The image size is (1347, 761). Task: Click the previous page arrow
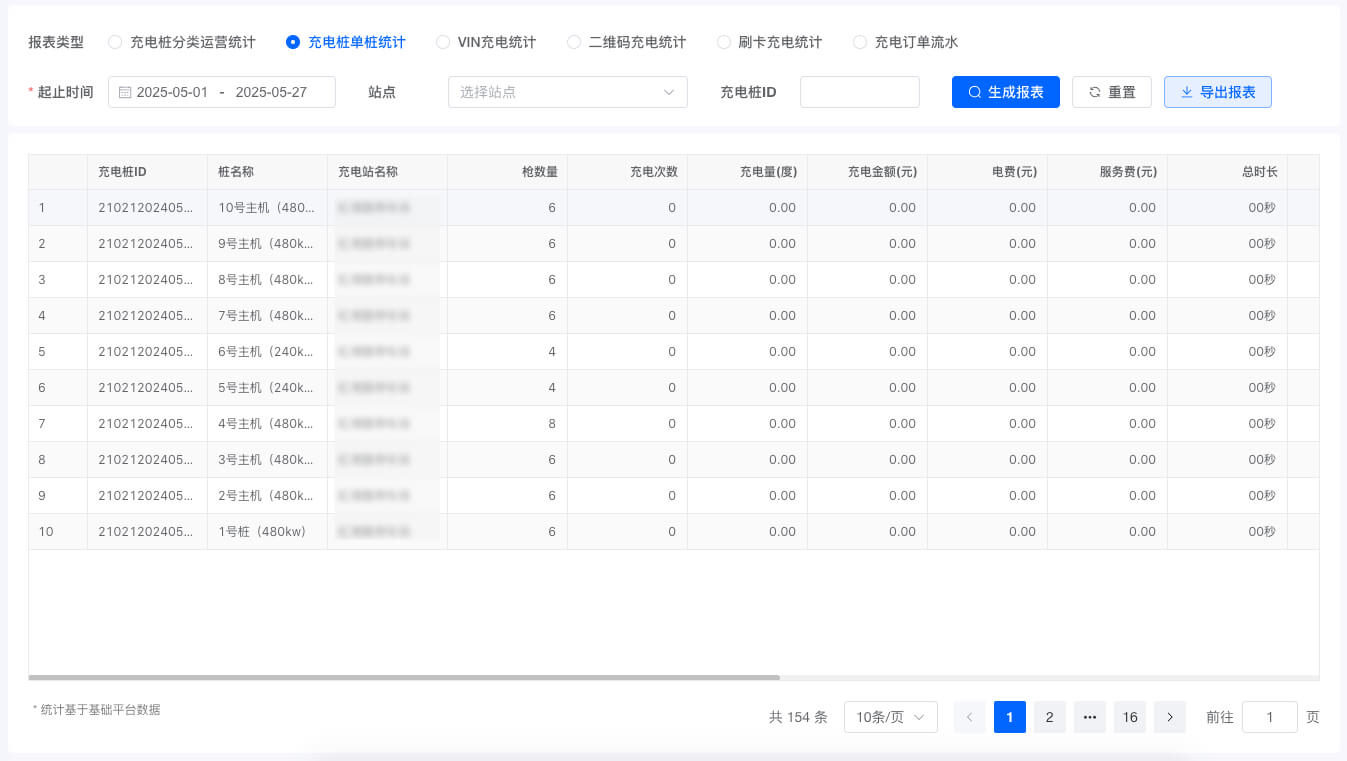969,717
